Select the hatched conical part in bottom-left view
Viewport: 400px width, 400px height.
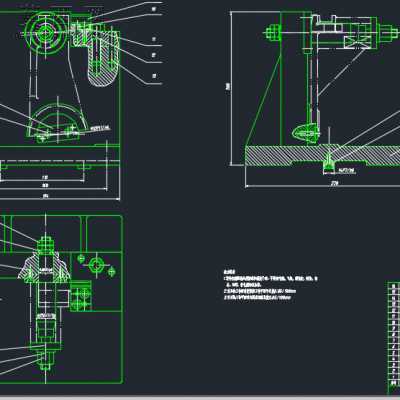coord(45,268)
